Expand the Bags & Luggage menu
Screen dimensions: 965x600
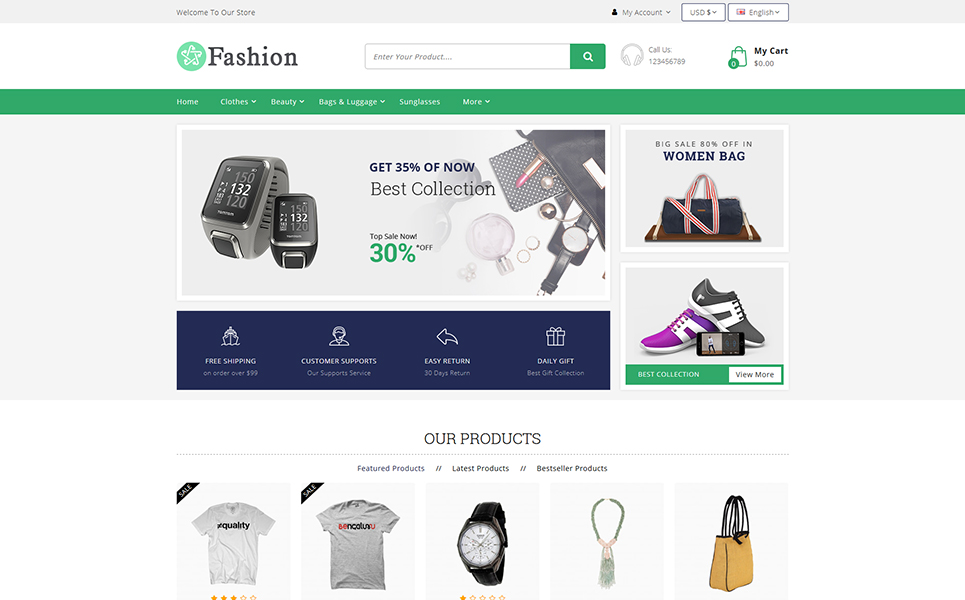[351, 102]
